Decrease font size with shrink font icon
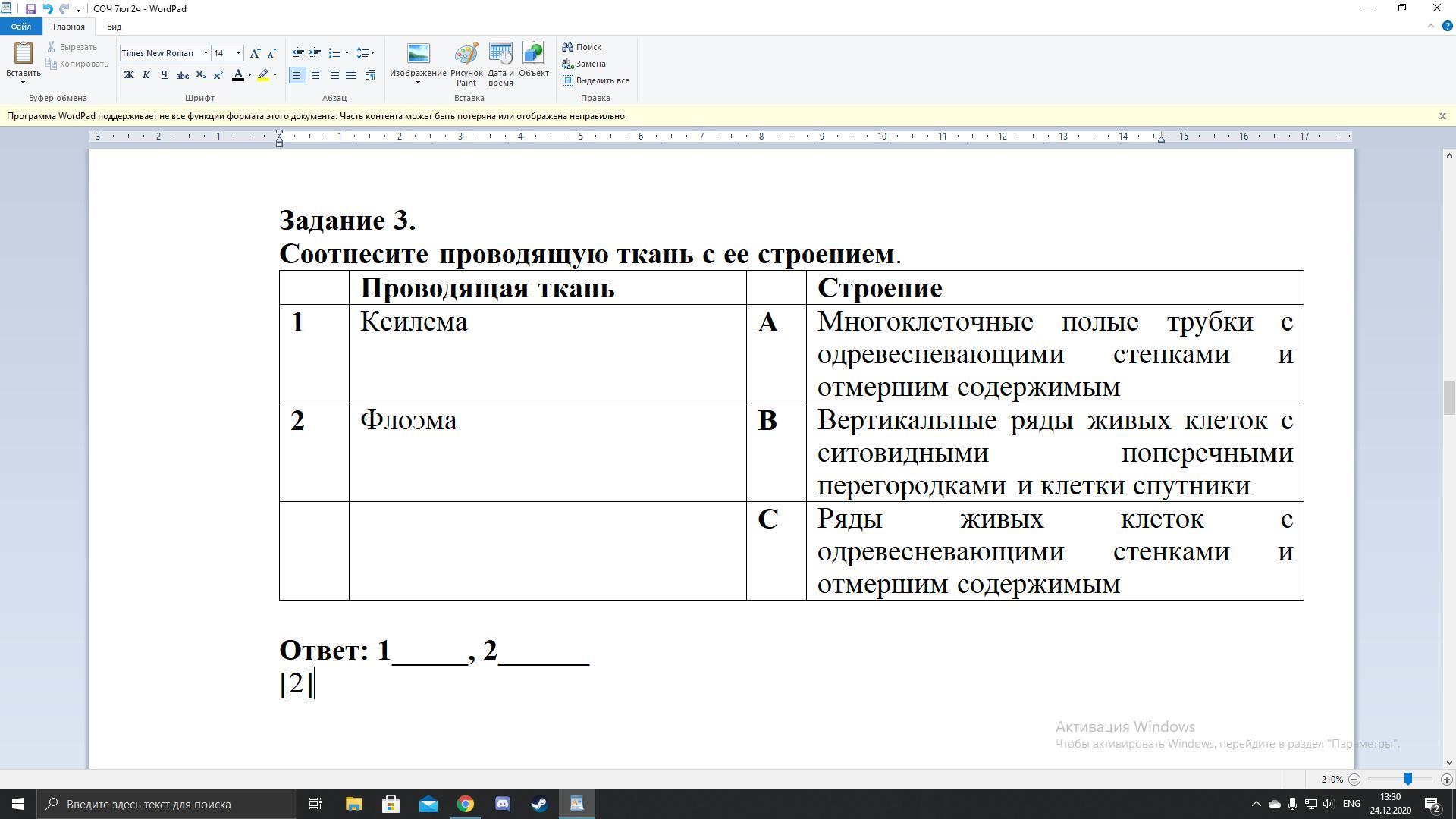Image resolution: width=1456 pixels, height=819 pixels. click(x=272, y=53)
